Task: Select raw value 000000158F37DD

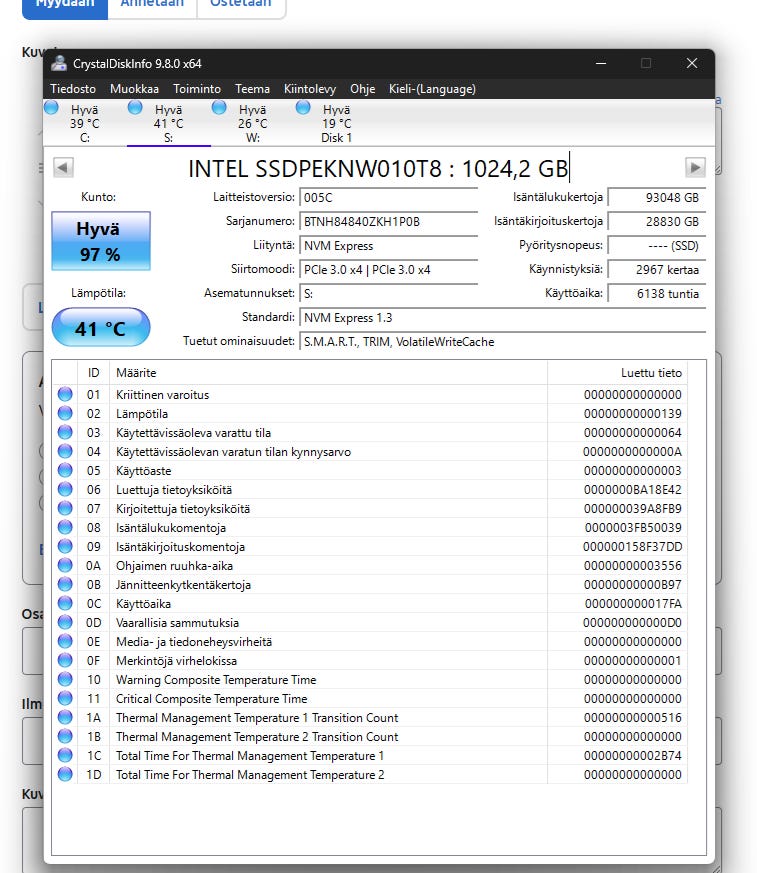Action: (633, 547)
